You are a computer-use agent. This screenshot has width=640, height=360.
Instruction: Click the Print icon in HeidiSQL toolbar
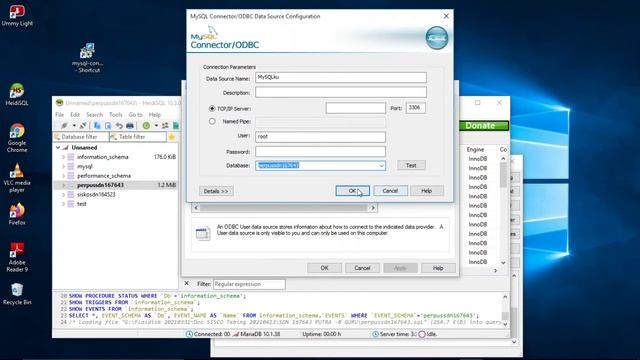pyautogui.click(x=130, y=126)
